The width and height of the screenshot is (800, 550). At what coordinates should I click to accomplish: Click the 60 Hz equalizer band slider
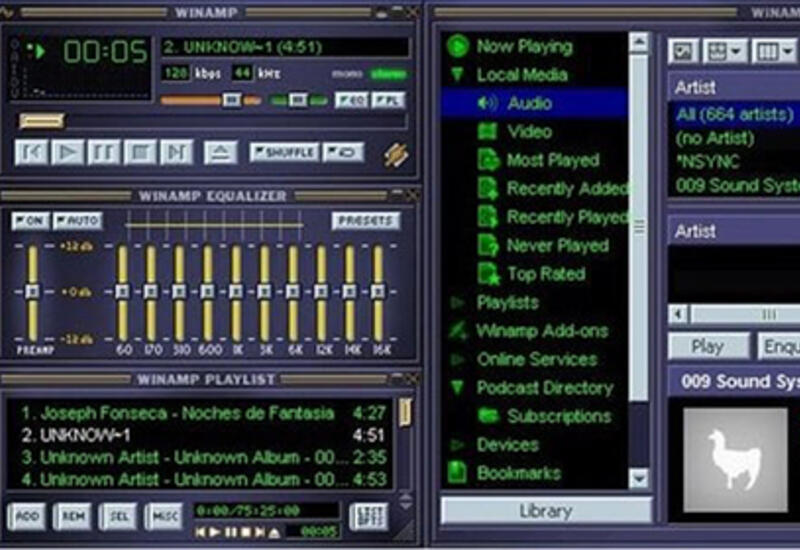coord(122,292)
